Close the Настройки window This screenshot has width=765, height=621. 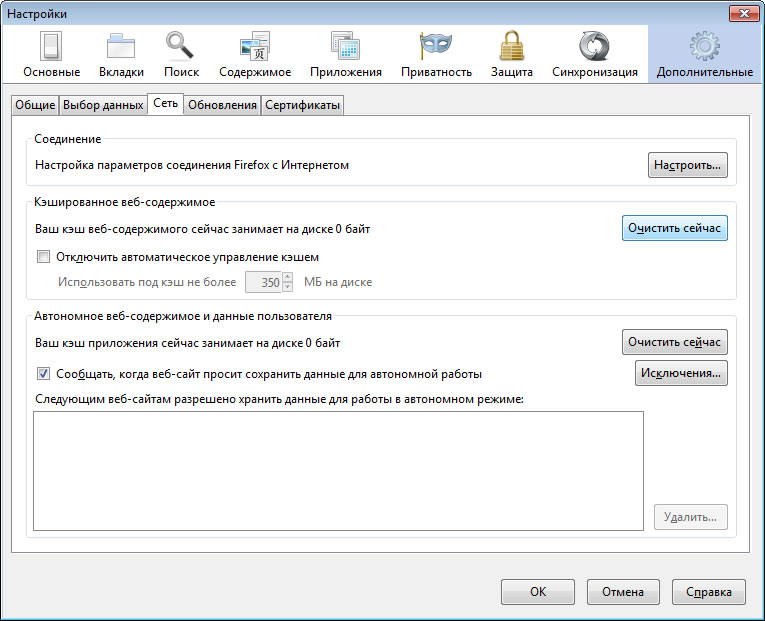click(x=744, y=14)
